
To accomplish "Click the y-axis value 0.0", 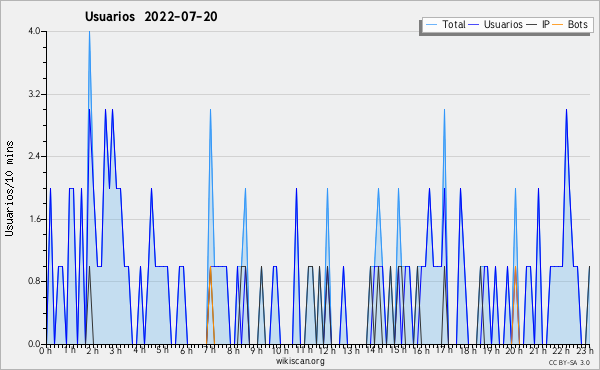I will coord(34,344).
